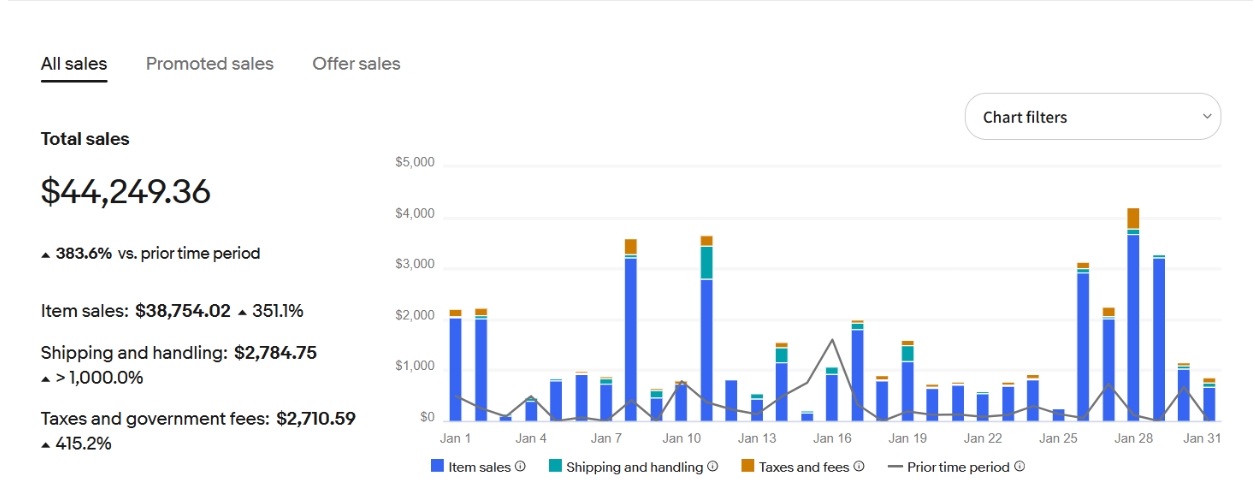Click info icon next to Taxes and fees

tap(859, 466)
